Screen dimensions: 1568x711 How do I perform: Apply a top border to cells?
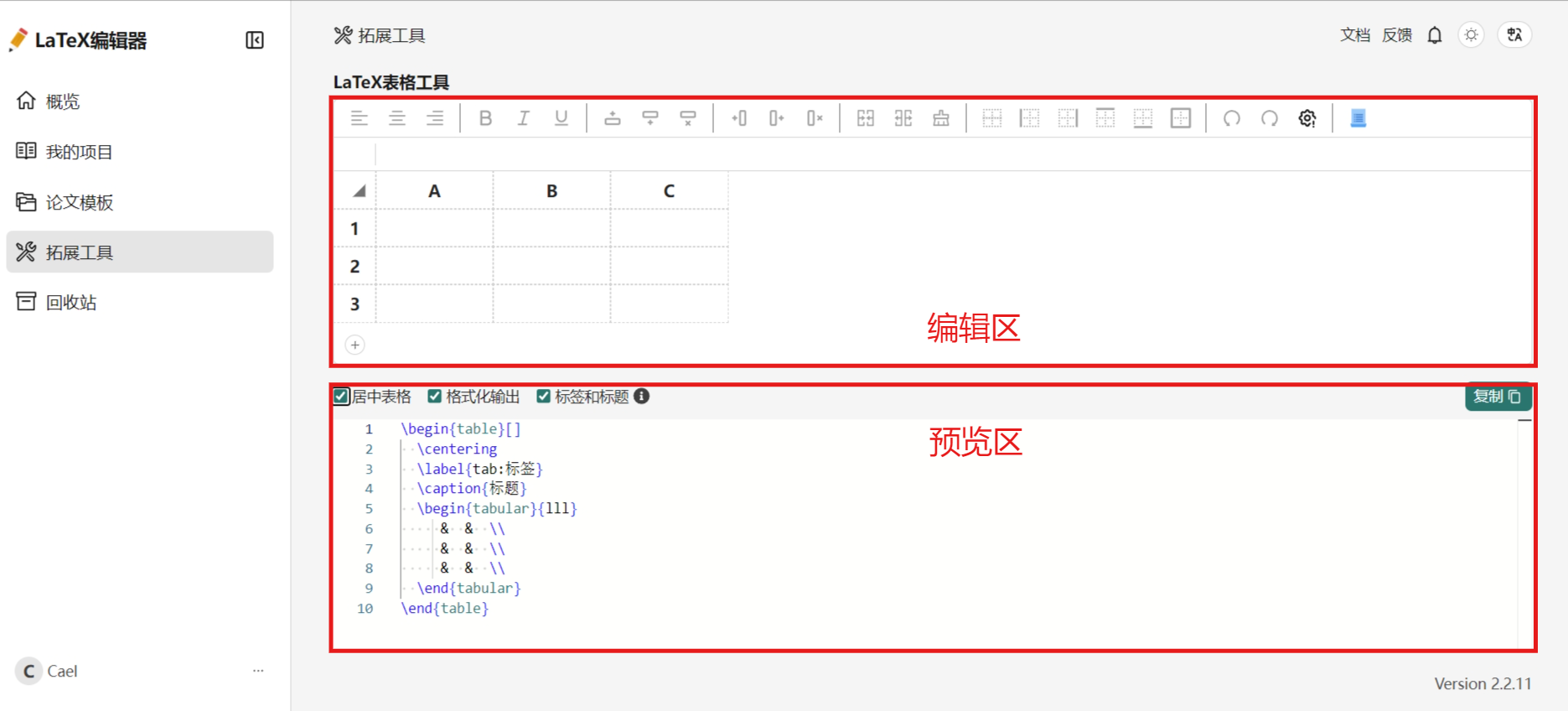click(x=1105, y=118)
